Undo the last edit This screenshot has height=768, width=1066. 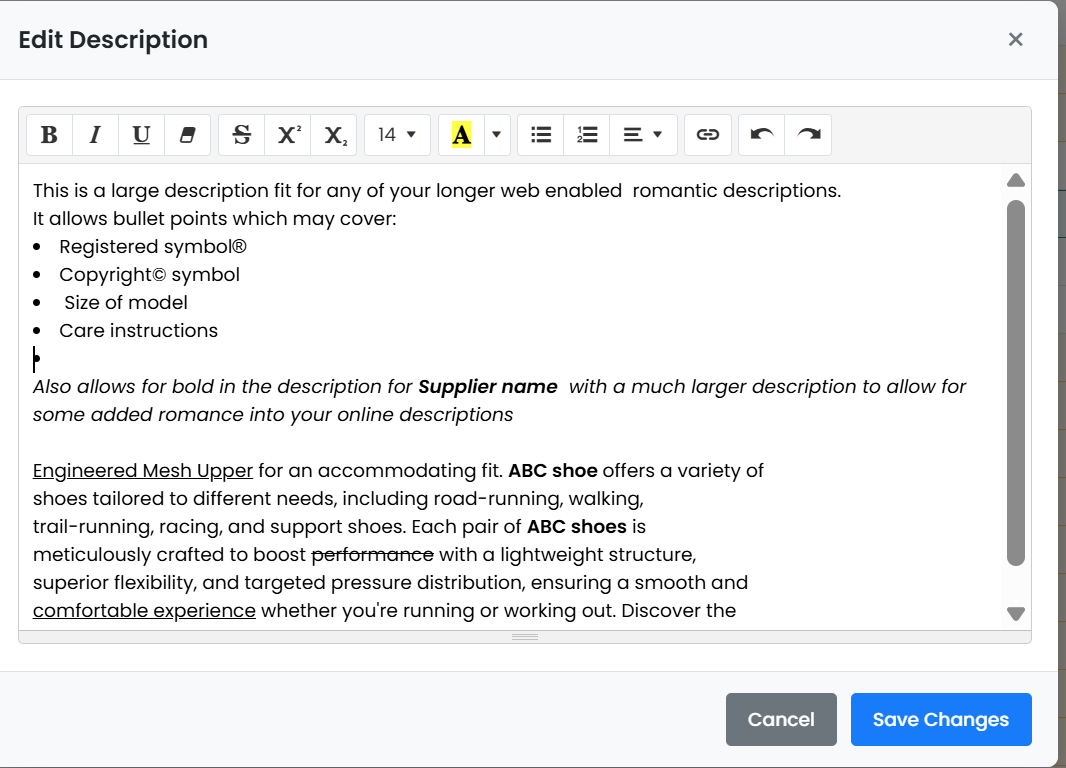(762, 135)
